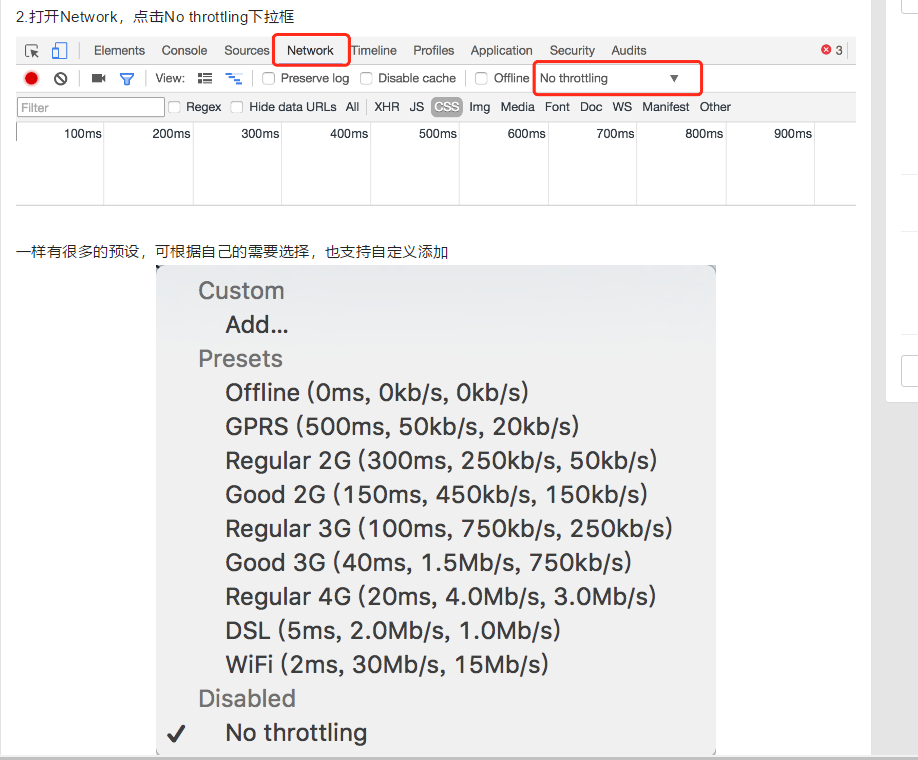
Task: Tick the Offline checkbox
Action: pyautogui.click(x=481, y=78)
